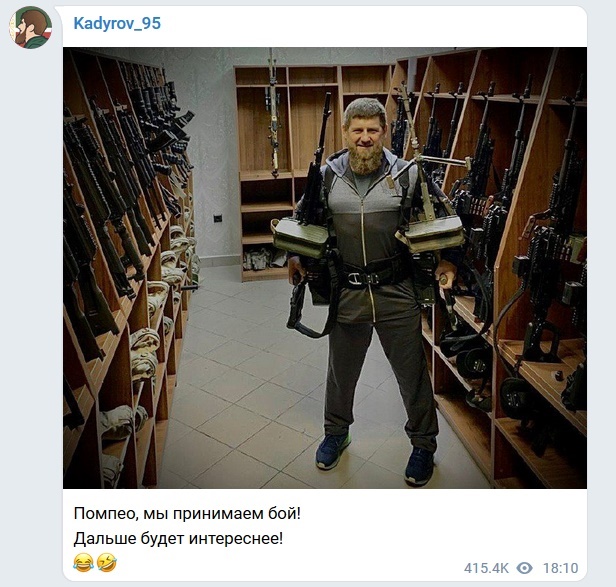
Task: Click the word "принимаем" in the caption
Action: 216,514
